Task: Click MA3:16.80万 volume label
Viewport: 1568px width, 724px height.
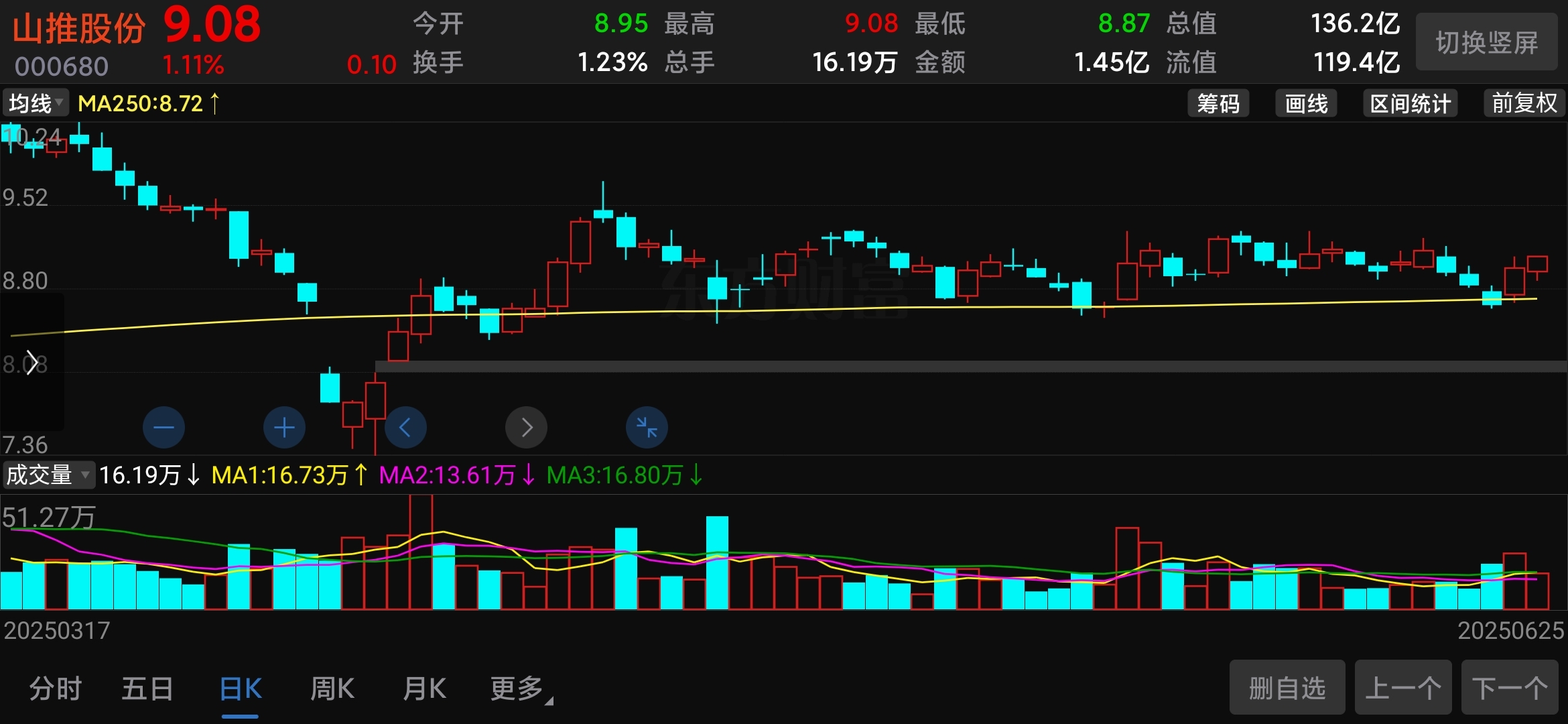Action: [625, 475]
